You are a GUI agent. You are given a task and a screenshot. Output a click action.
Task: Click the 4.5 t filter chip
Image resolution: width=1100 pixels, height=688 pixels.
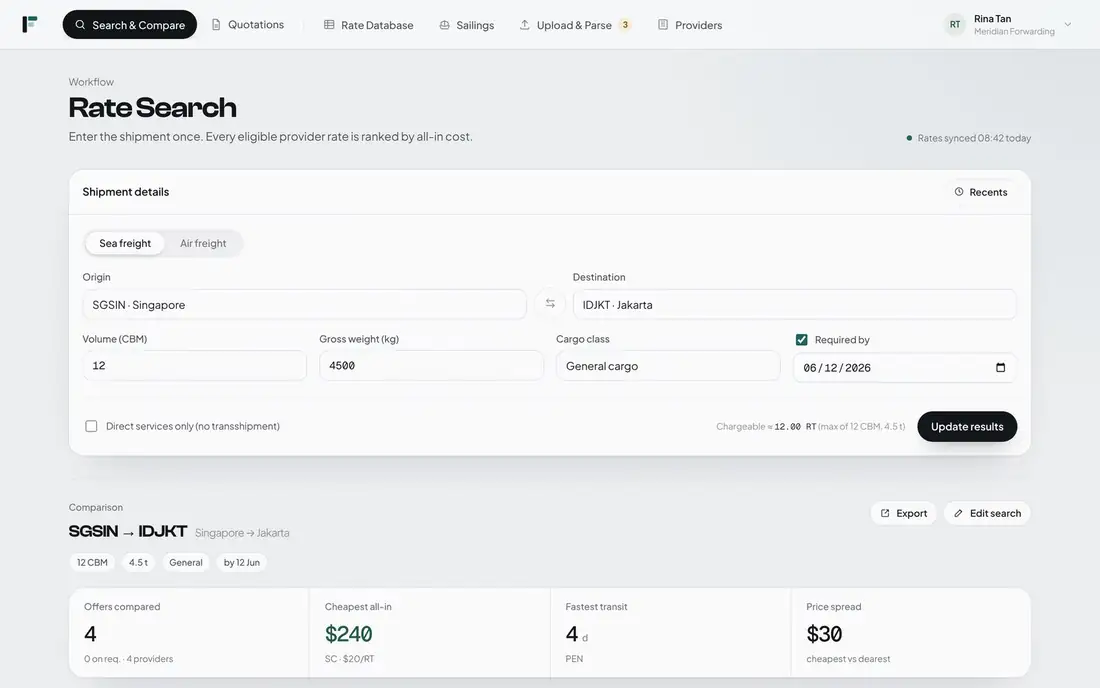tap(138, 562)
